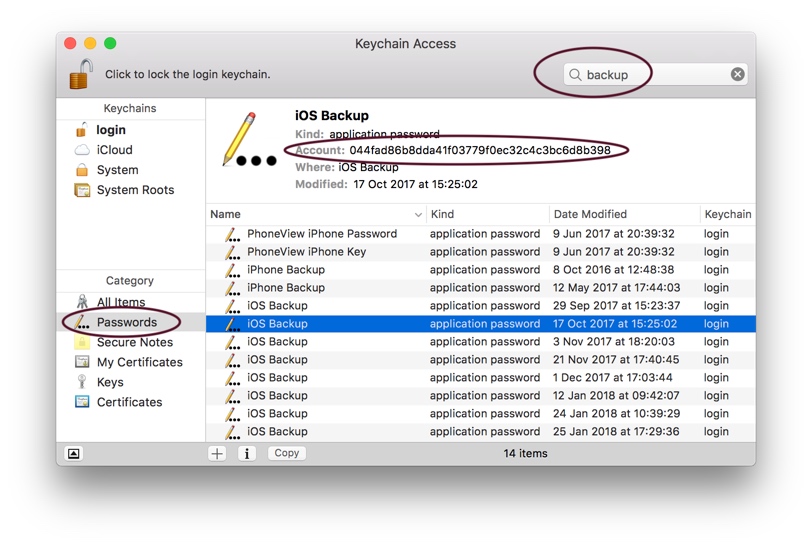Click the Secure Notes icon
Screen dimensions: 812x546
[82, 342]
